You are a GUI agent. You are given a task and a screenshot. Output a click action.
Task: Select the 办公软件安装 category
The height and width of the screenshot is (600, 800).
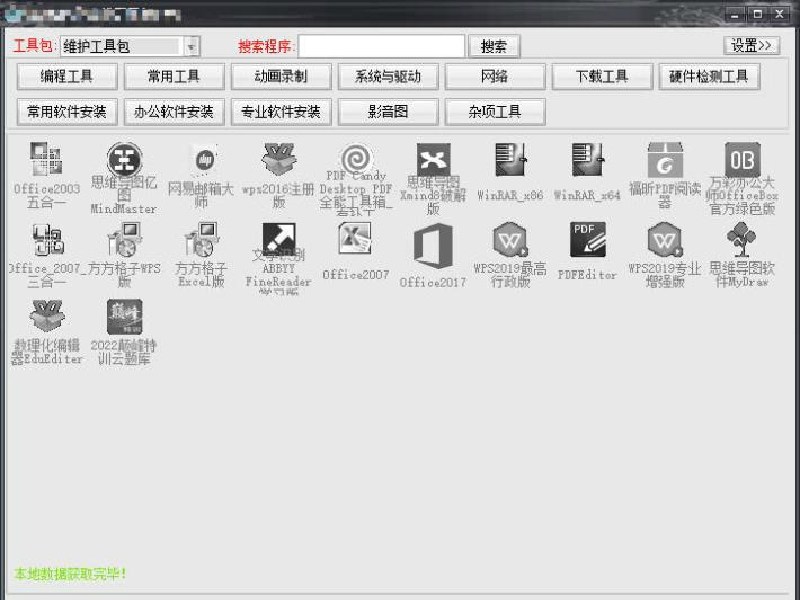coord(174,112)
